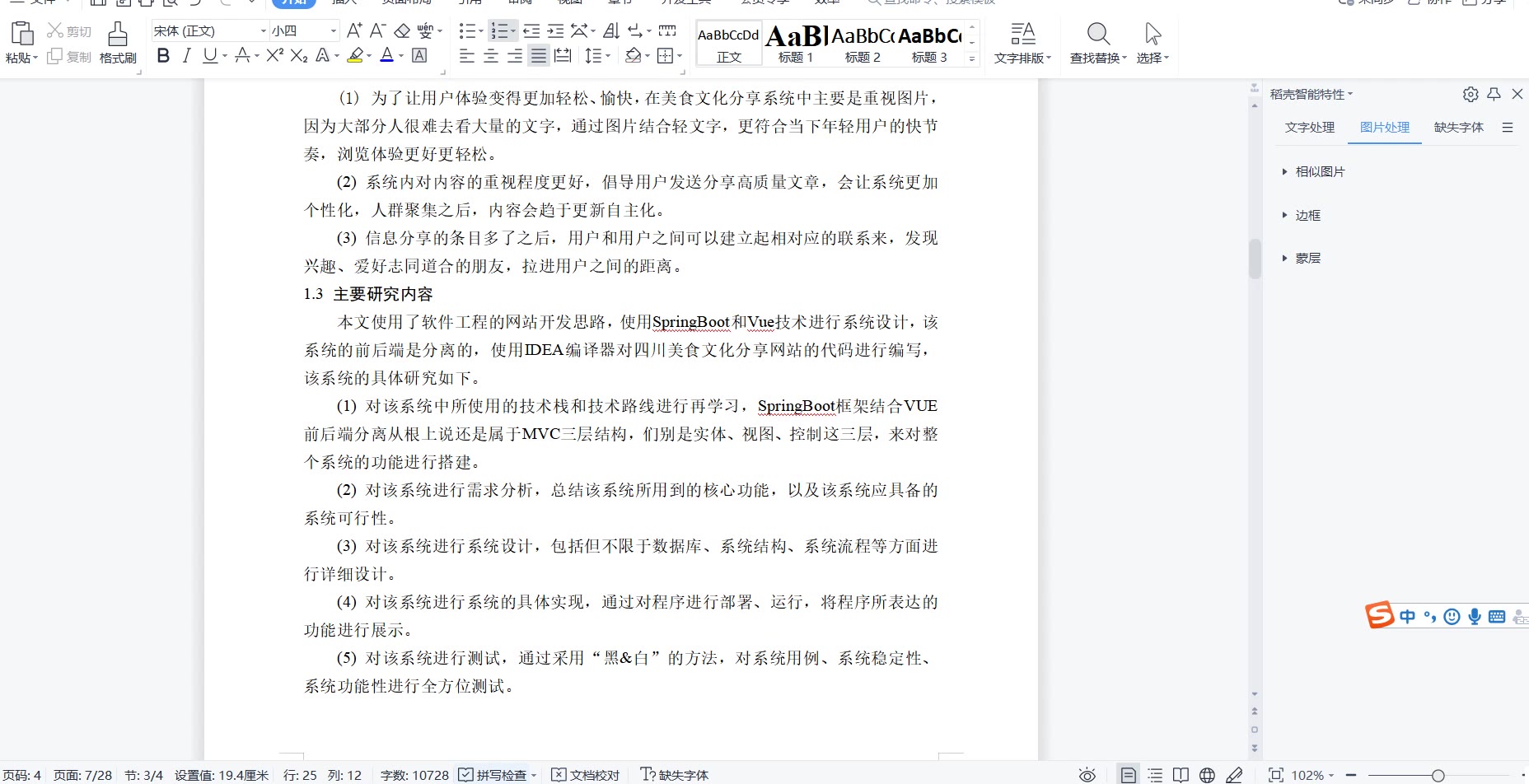The image size is (1529, 784).
Task: Toggle italic formatting
Action: (186, 55)
